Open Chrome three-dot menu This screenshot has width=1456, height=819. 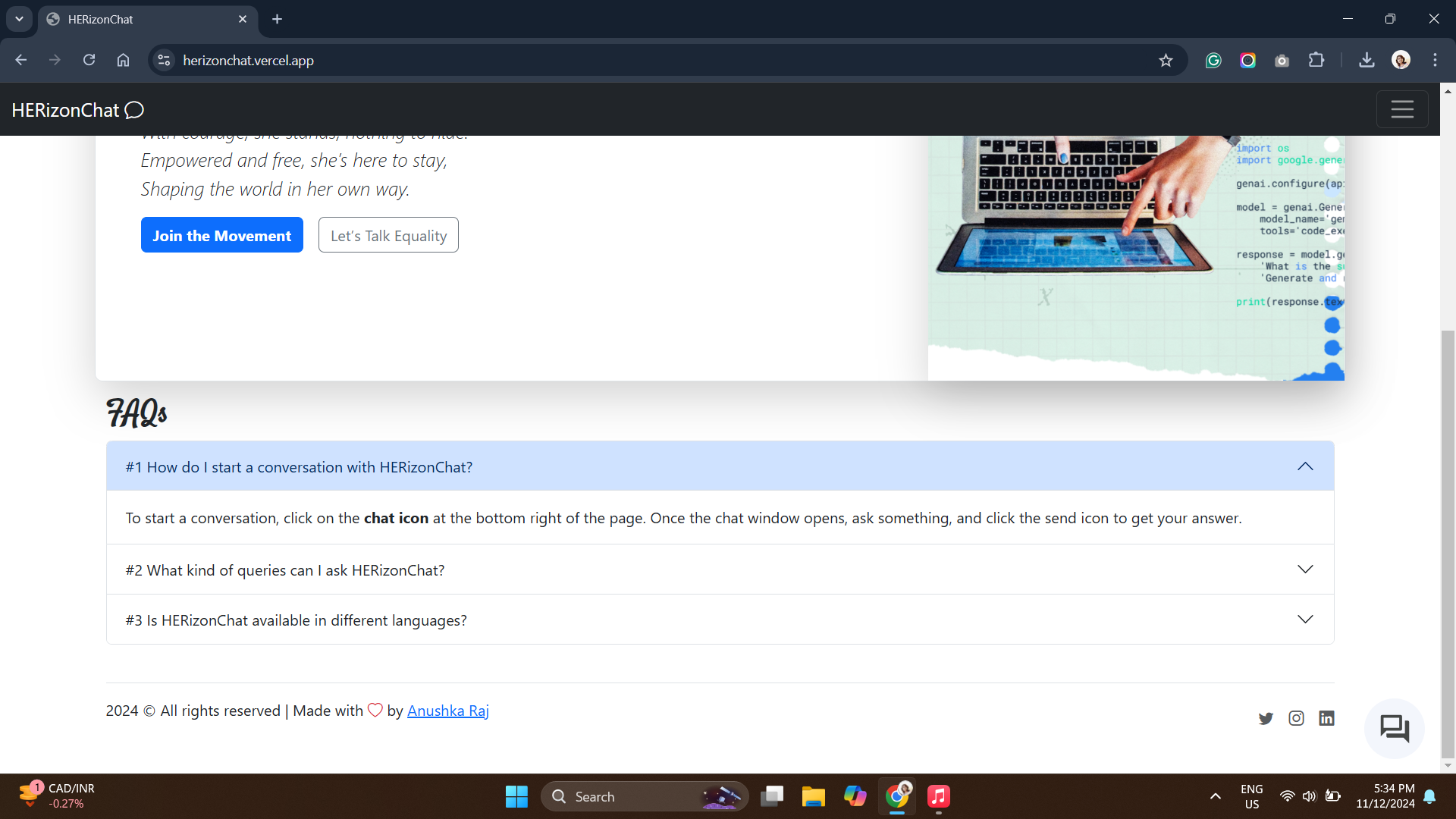pos(1435,61)
